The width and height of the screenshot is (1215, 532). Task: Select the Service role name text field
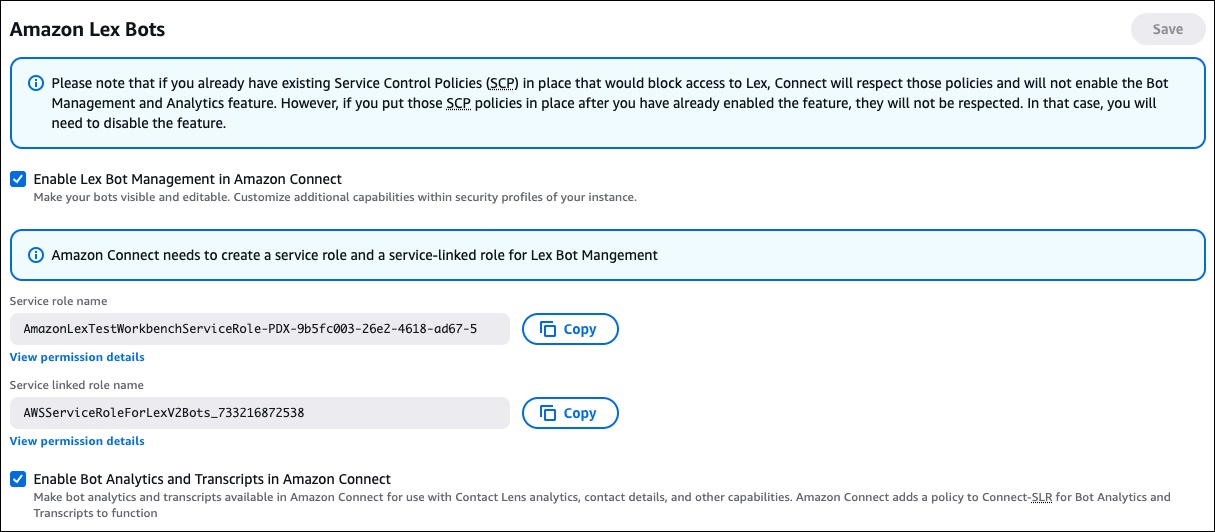click(x=260, y=329)
